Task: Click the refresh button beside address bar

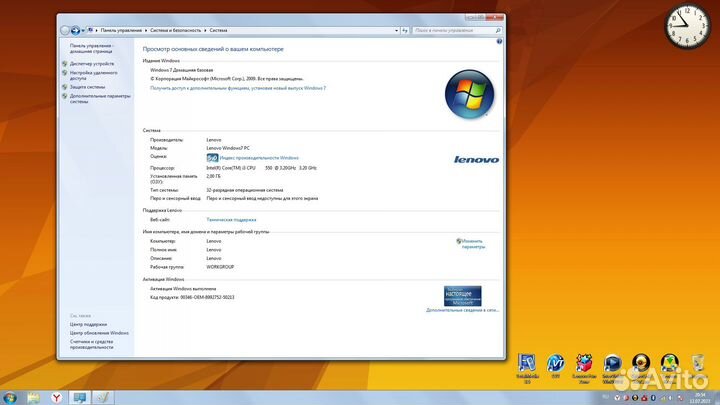Action: pyautogui.click(x=405, y=30)
